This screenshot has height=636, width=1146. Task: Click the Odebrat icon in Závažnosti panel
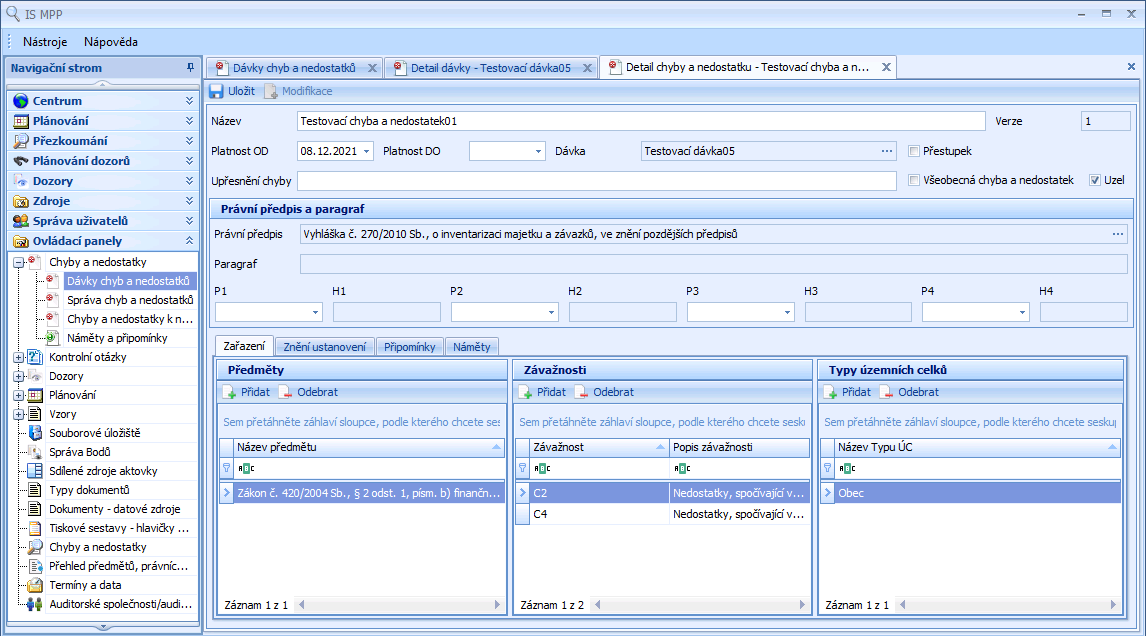(x=582, y=393)
